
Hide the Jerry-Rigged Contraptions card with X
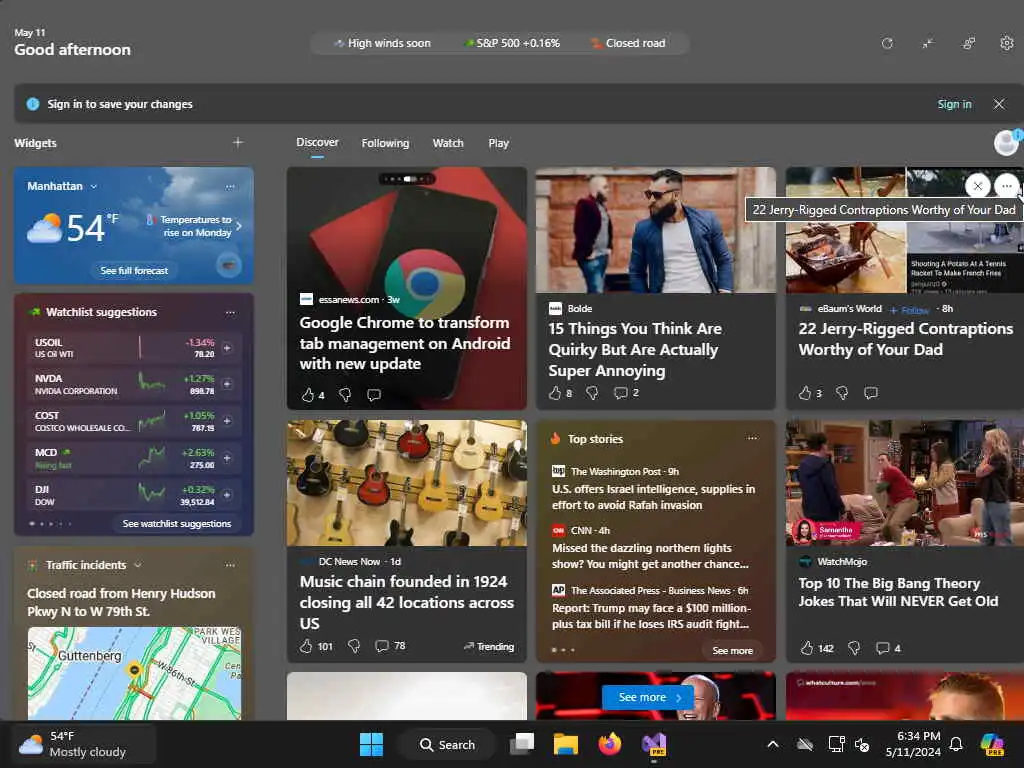(978, 186)
